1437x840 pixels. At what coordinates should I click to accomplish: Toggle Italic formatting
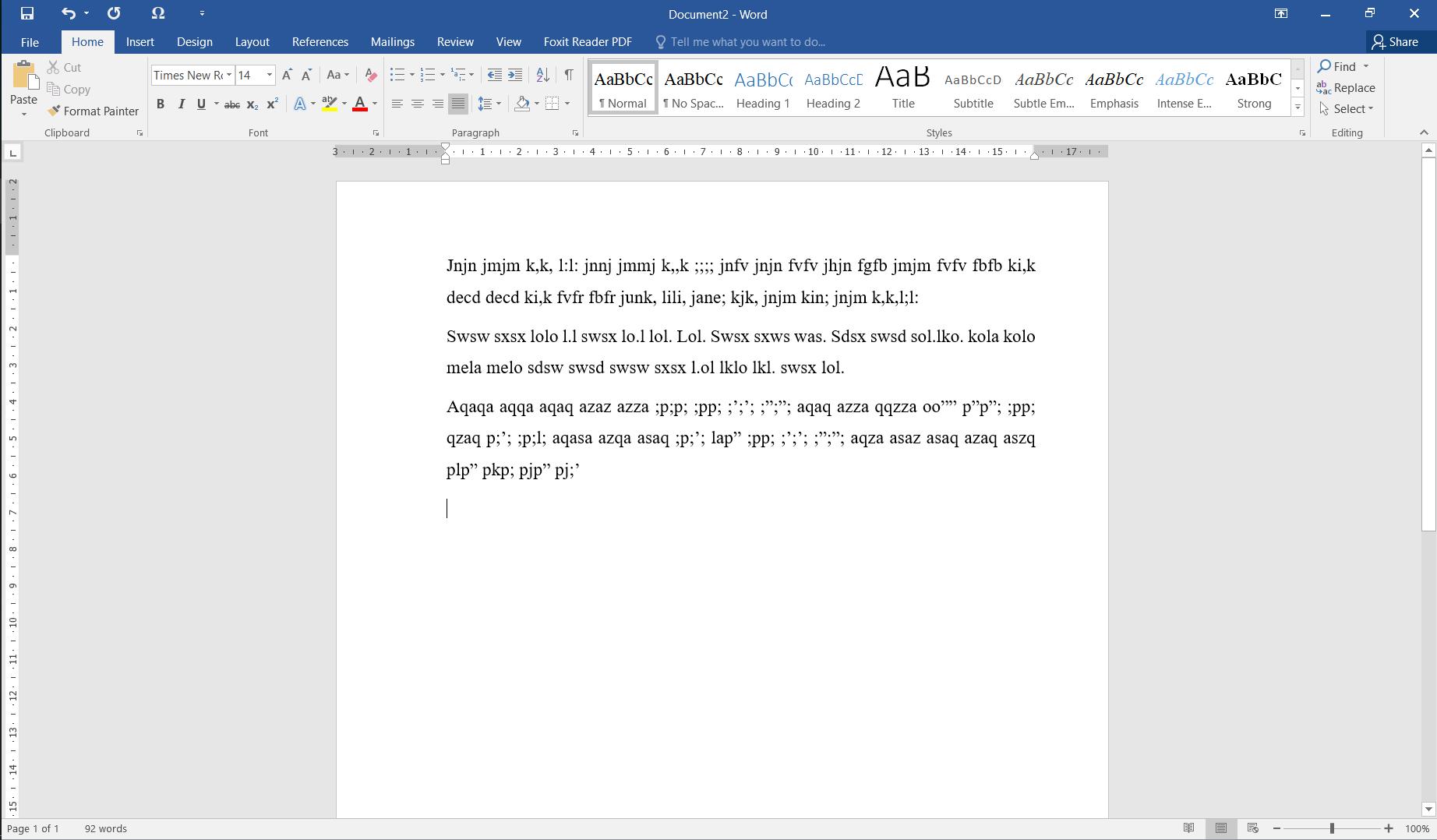(x=181, y=104)
